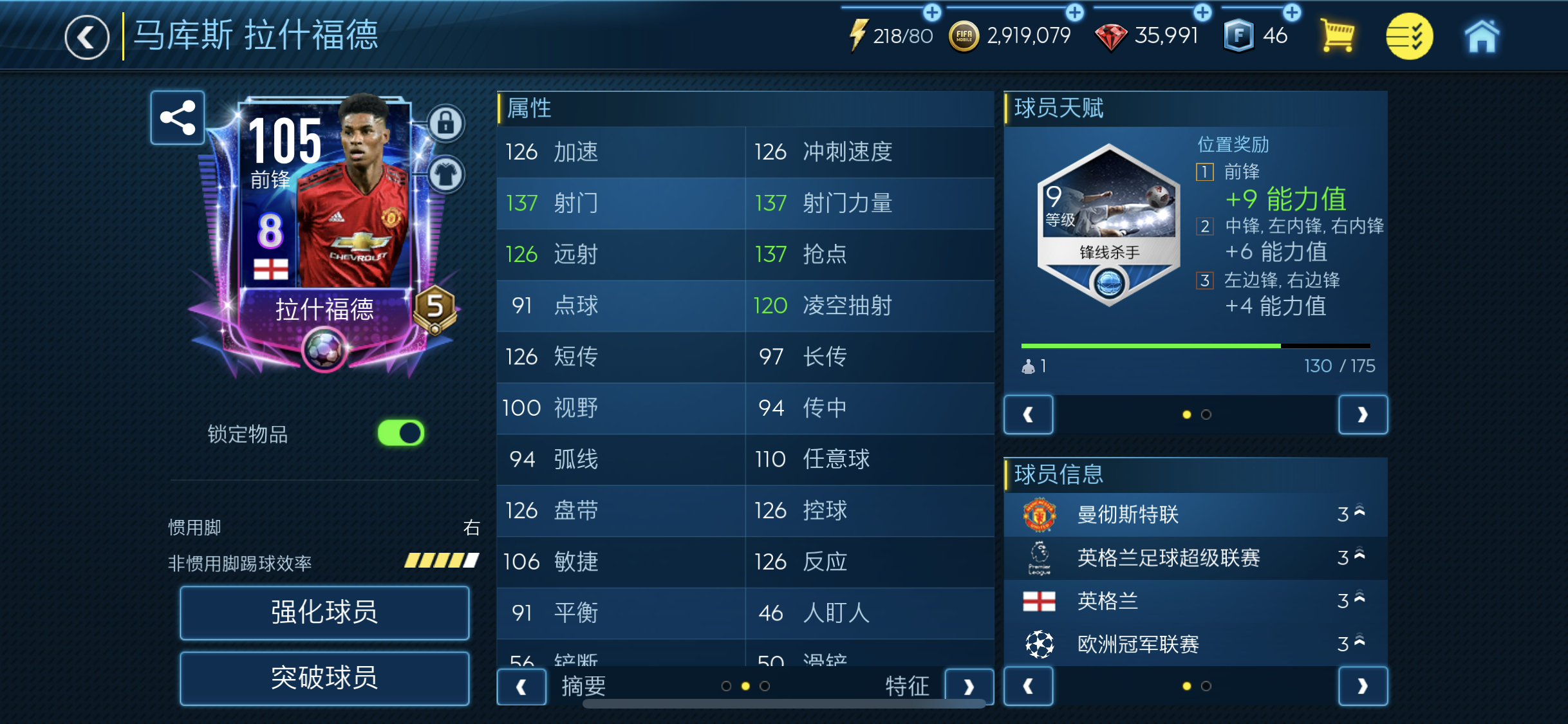Click the green skill progress bar 130/175

[x=1195, y=346]
